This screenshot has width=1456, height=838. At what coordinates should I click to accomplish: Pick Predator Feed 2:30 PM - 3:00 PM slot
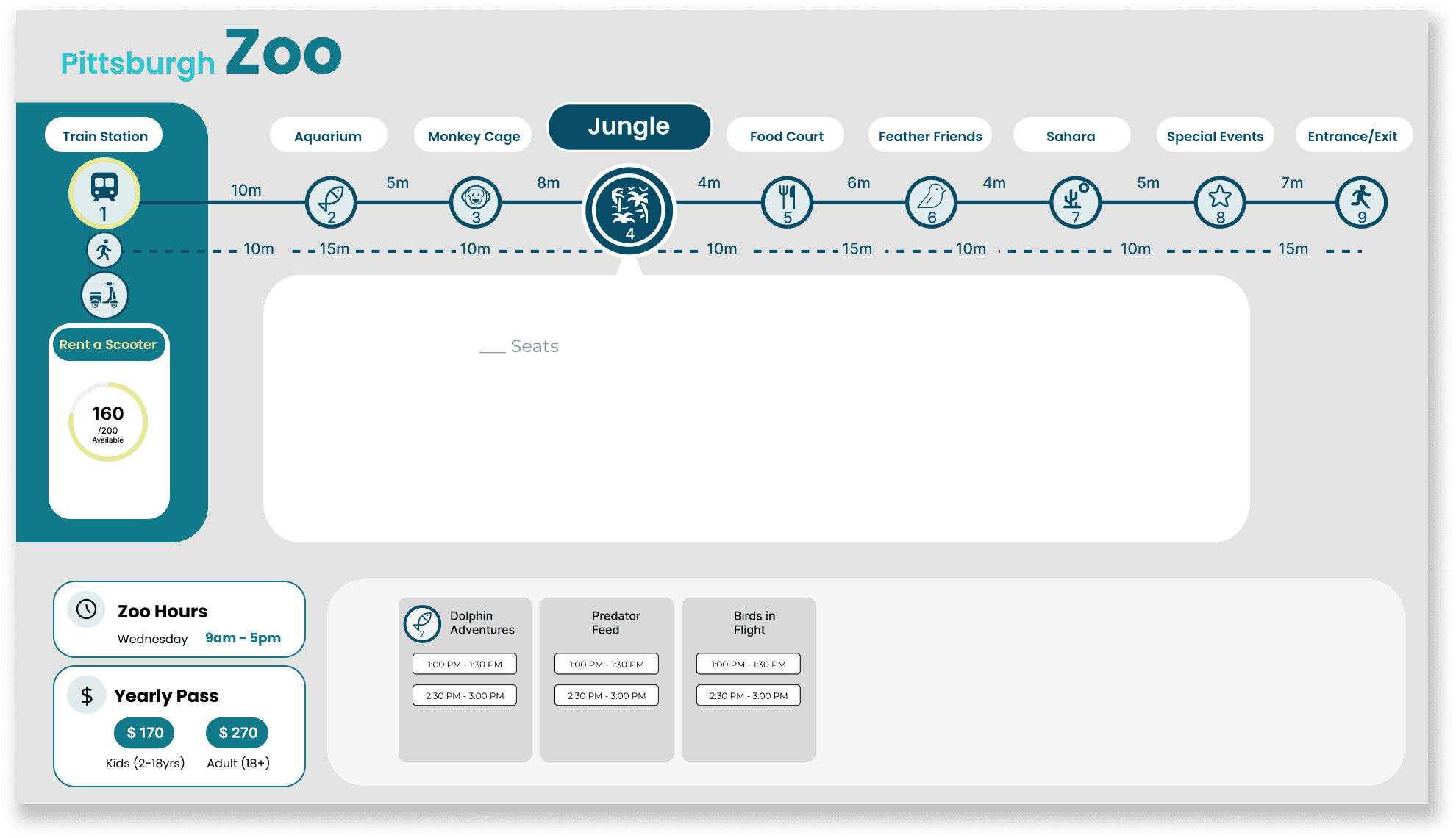(x=607, y=695)
